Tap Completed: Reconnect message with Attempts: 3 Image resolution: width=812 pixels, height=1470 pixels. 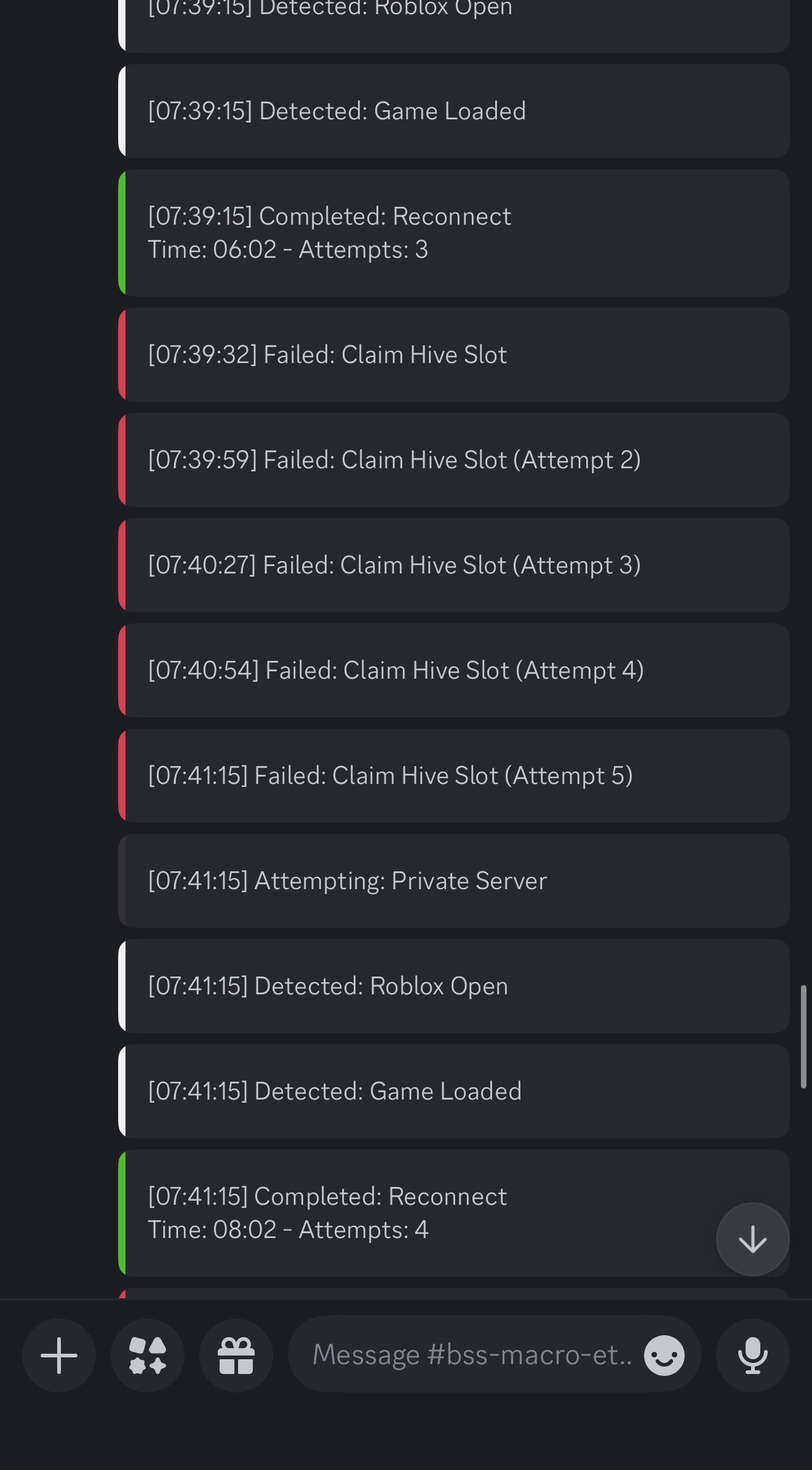(454, 233)
